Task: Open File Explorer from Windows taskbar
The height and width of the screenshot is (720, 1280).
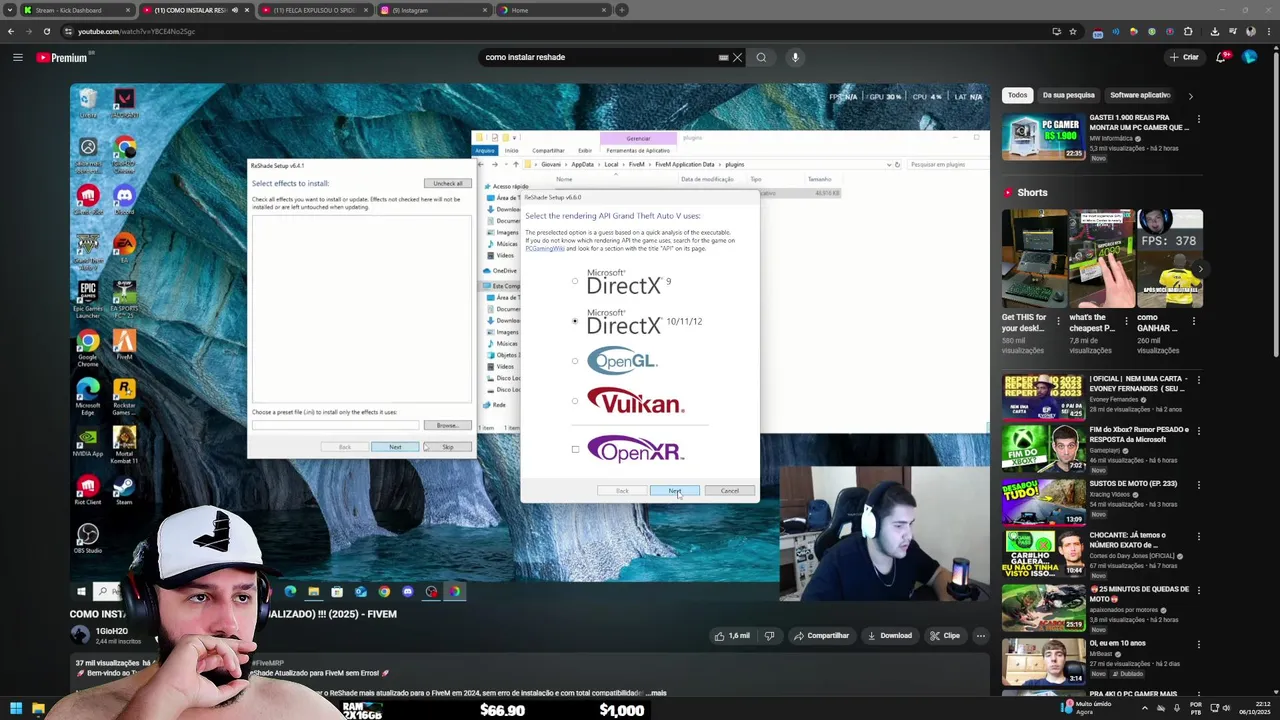Action: [38, 709]
